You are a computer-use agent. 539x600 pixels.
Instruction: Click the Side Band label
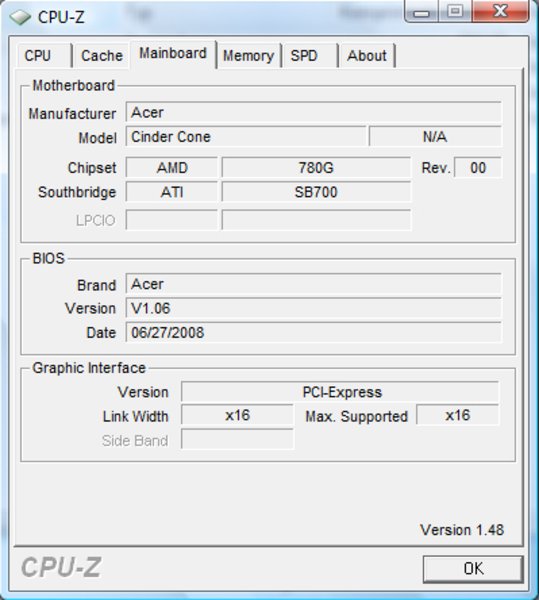[x=135, y=441]
